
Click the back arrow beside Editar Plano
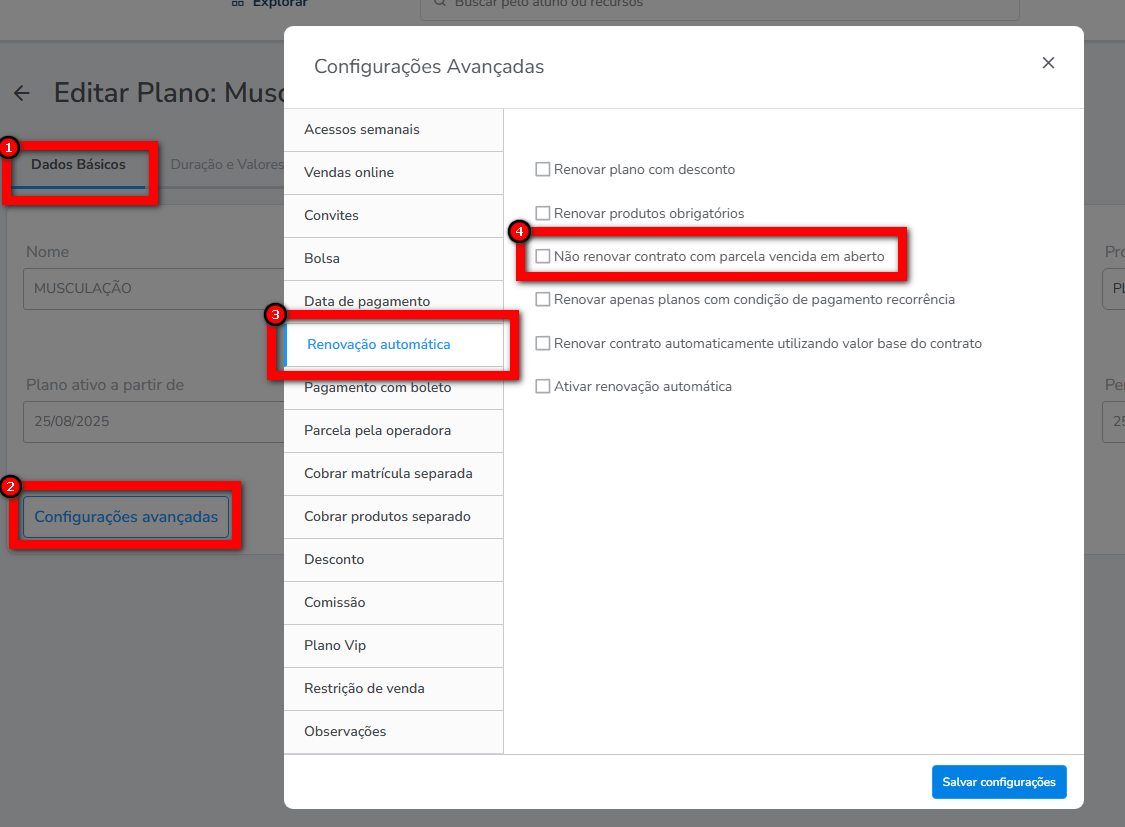22,94
